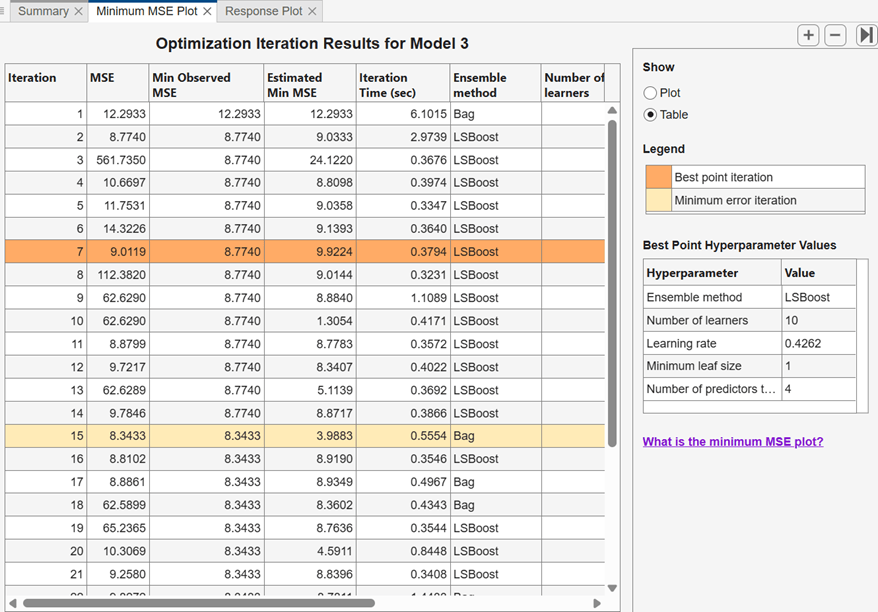Switch to the Summary tab

point(43,11)
